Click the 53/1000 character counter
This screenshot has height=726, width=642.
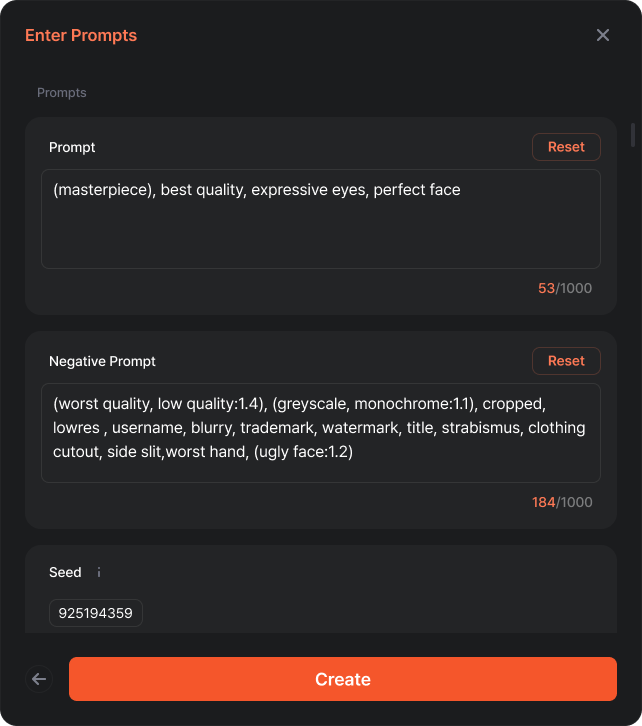pos(565,288)
